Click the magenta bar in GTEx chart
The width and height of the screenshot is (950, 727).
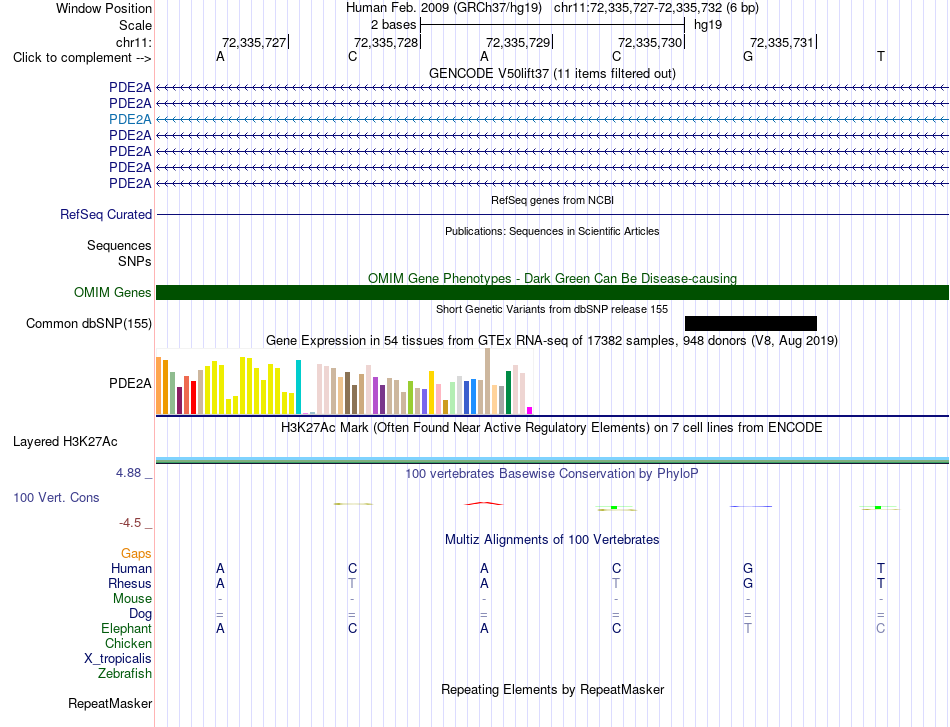pos(530,411)
